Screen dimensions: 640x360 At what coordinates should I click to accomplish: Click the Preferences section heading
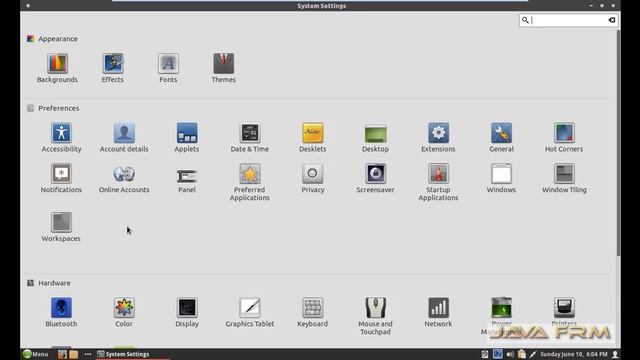point(58,108)
